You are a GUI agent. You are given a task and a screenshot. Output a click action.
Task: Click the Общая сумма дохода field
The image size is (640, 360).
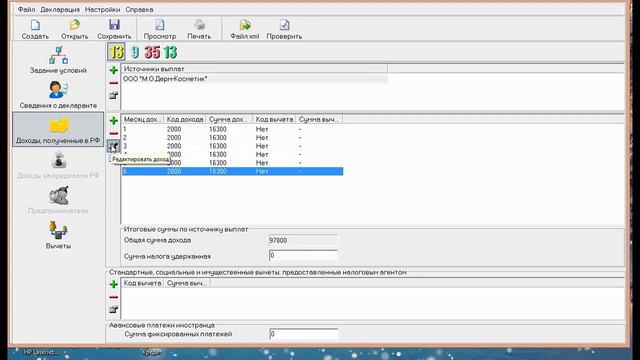pos(303,240)
